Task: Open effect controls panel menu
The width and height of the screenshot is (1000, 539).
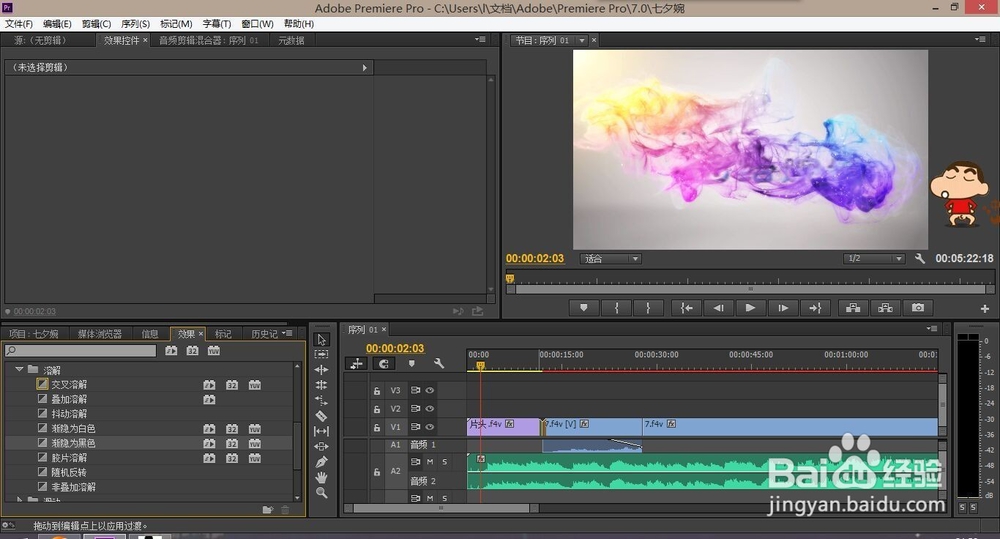Action: point(480,40)
